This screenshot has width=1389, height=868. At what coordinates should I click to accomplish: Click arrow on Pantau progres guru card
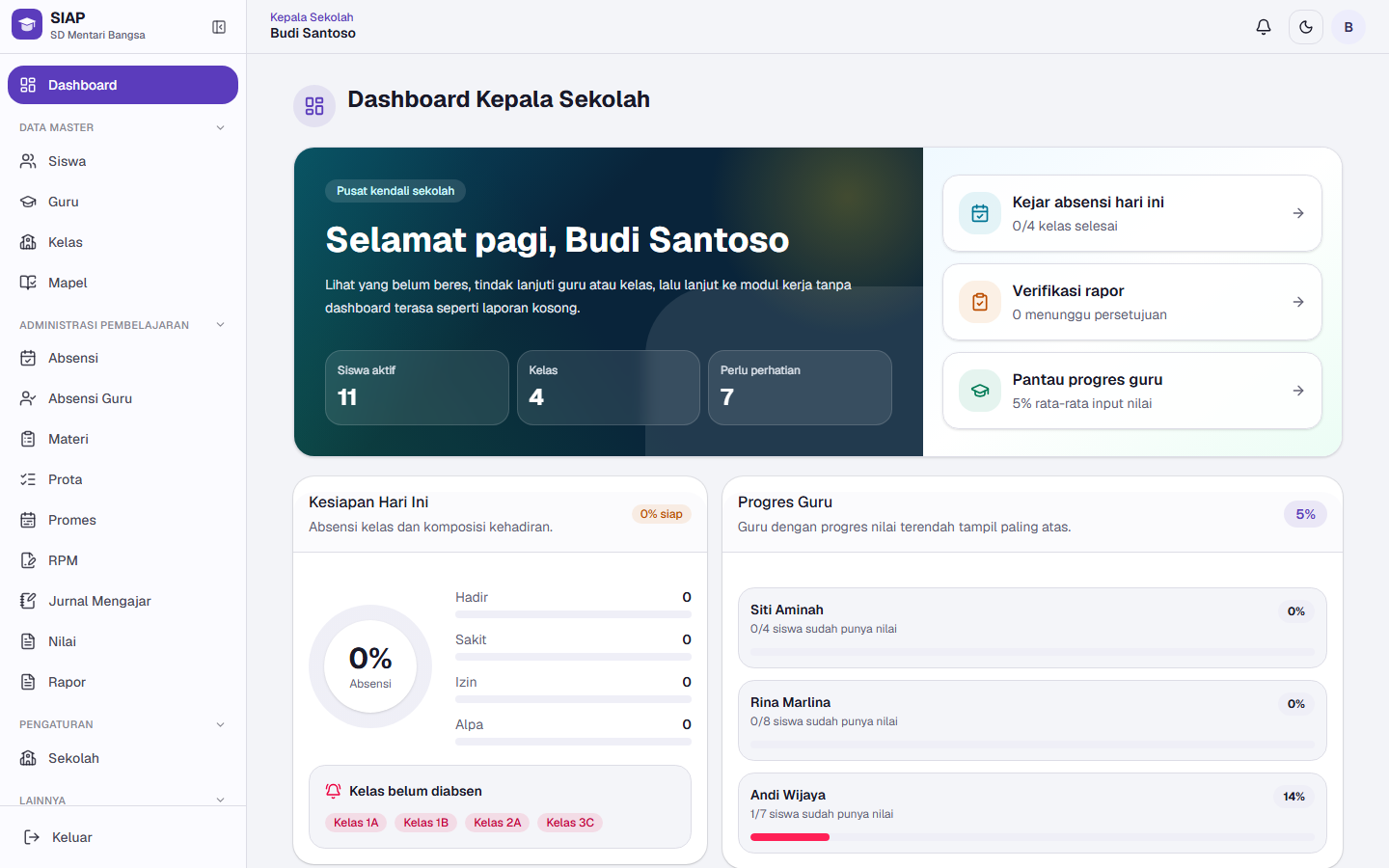(1298, 391)
